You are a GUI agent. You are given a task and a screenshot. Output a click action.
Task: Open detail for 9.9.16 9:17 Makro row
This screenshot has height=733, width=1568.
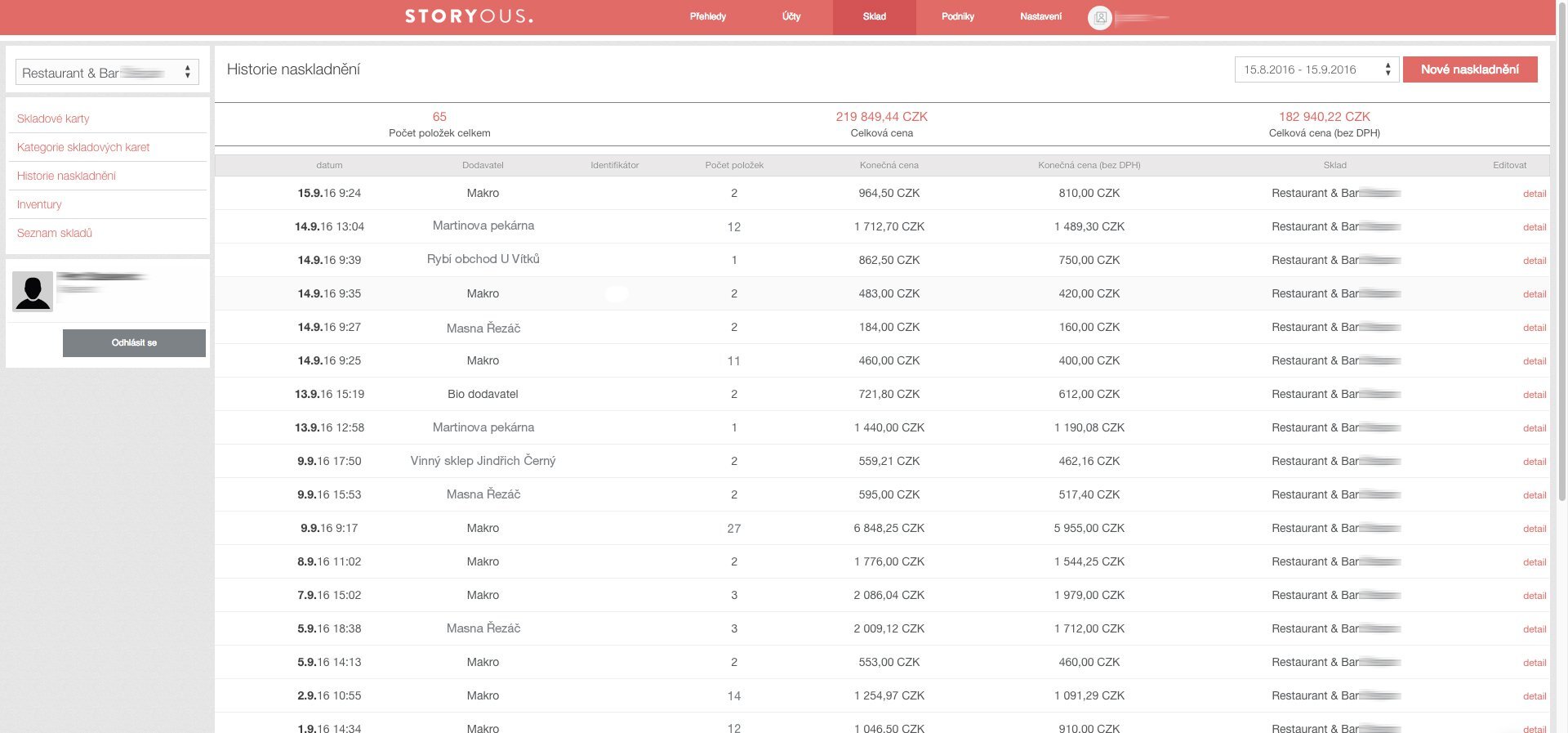(x=1535, y=529)
